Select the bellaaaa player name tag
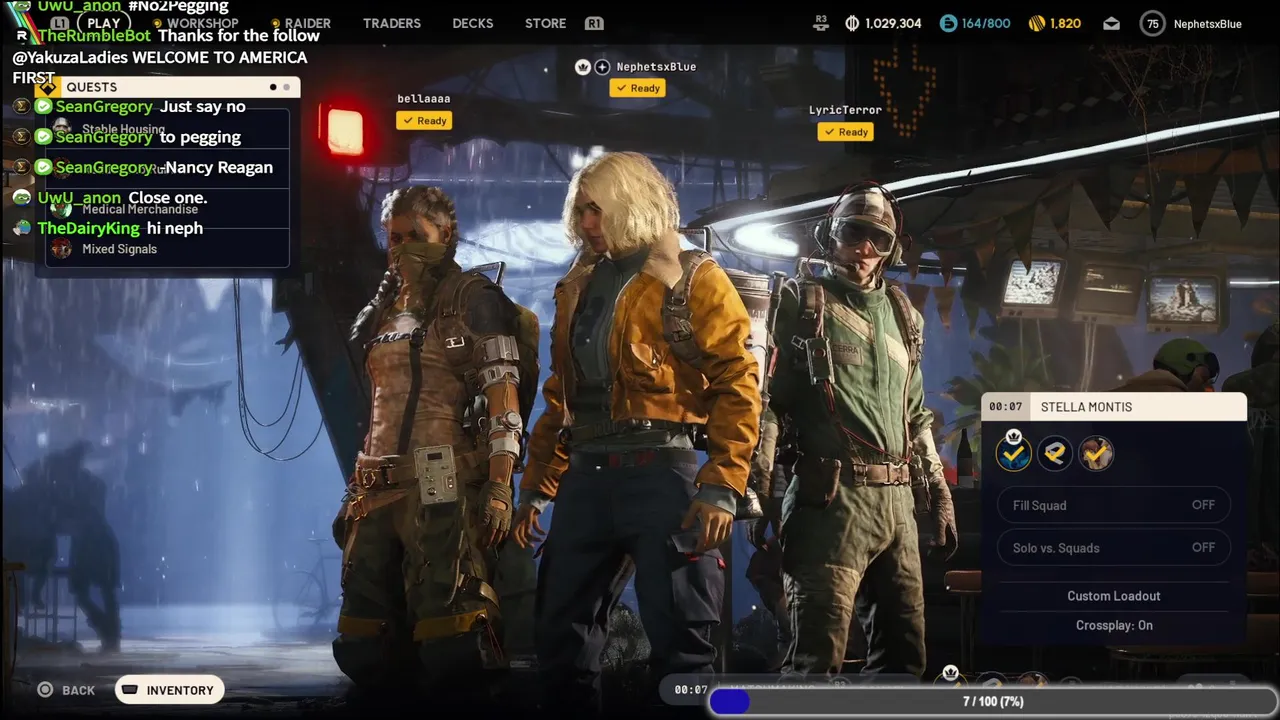The image size is (1280, 720). 424,98
